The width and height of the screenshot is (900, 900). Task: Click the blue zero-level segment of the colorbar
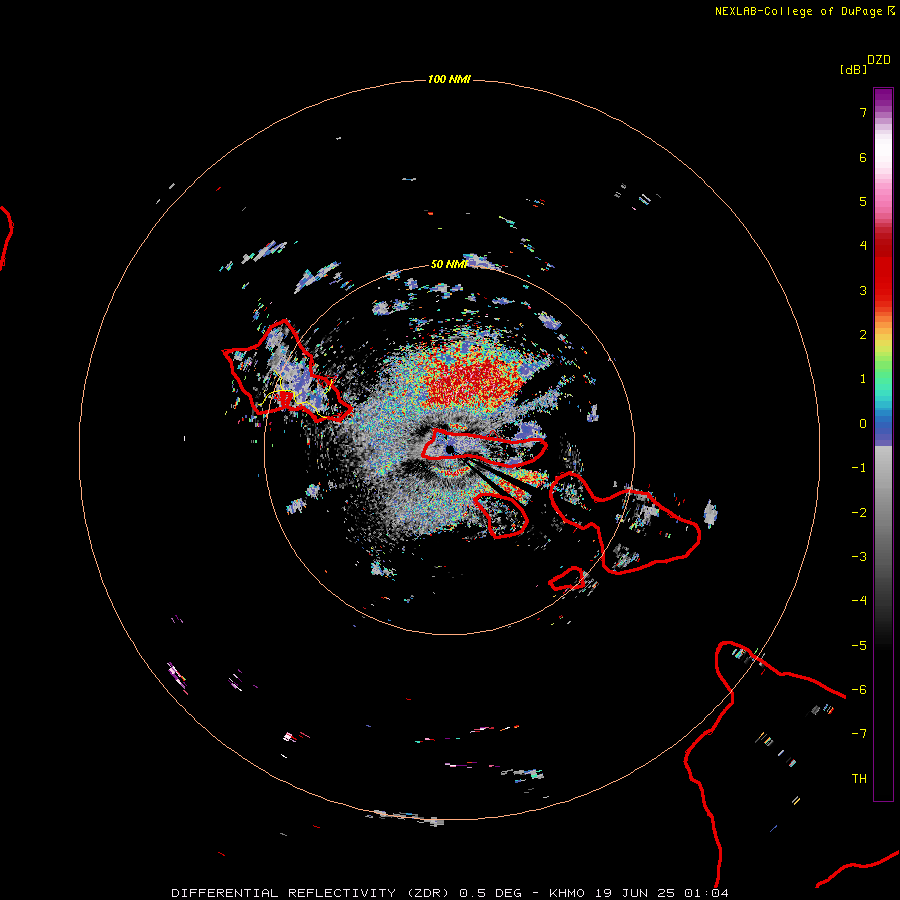[883, 429]
